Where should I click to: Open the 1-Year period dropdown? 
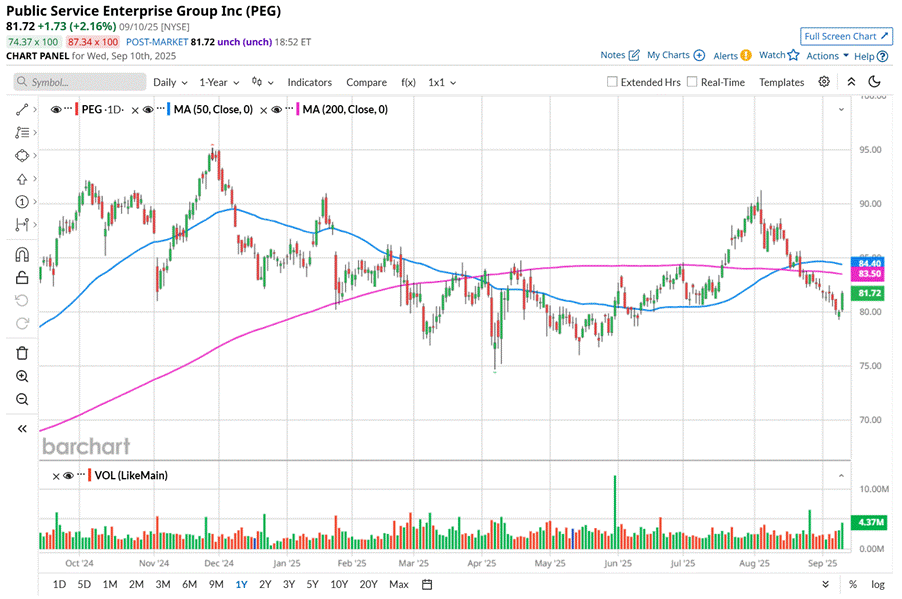click(x=219, y=82)
